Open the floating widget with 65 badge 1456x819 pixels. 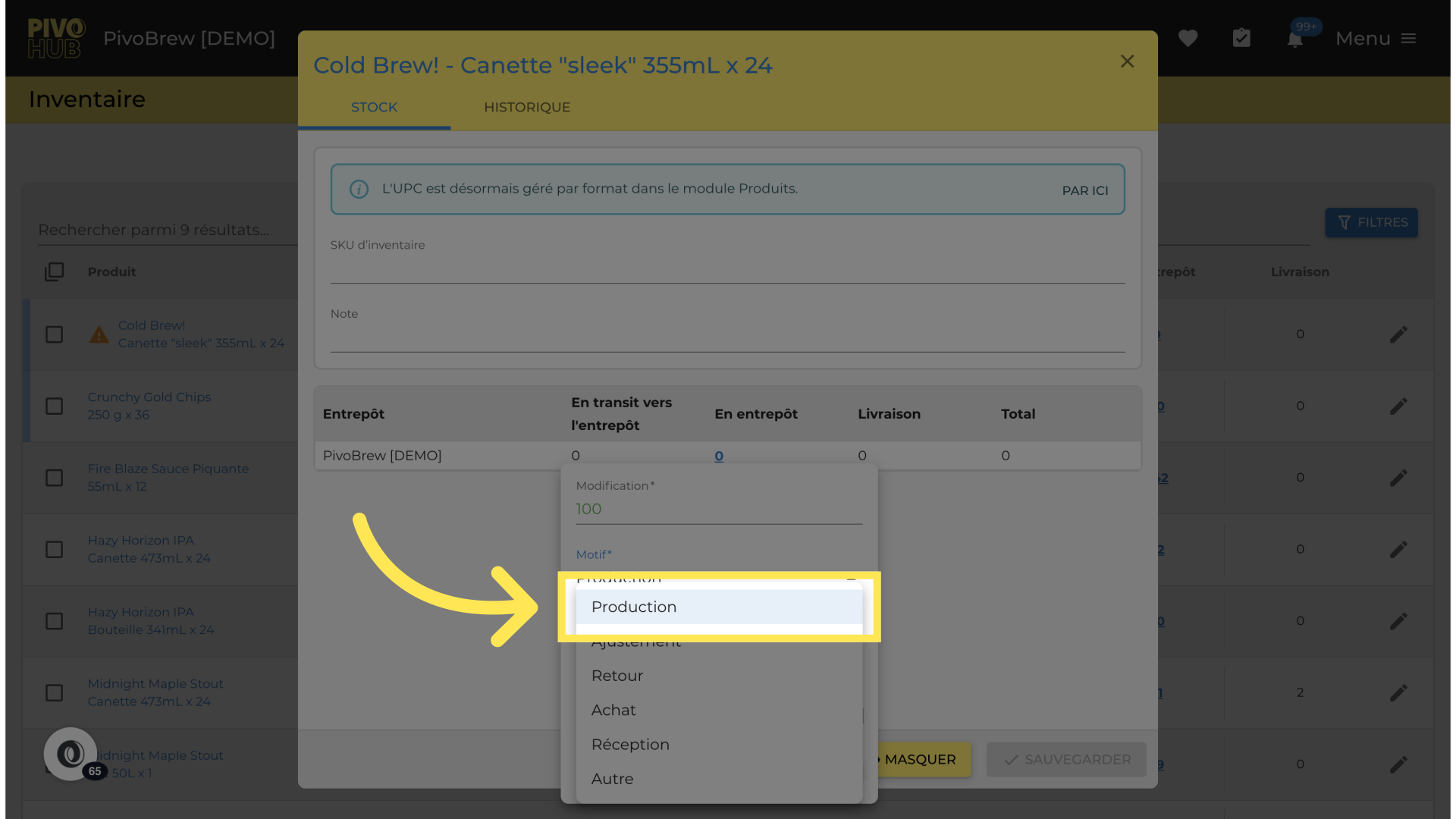coord(71,754)
